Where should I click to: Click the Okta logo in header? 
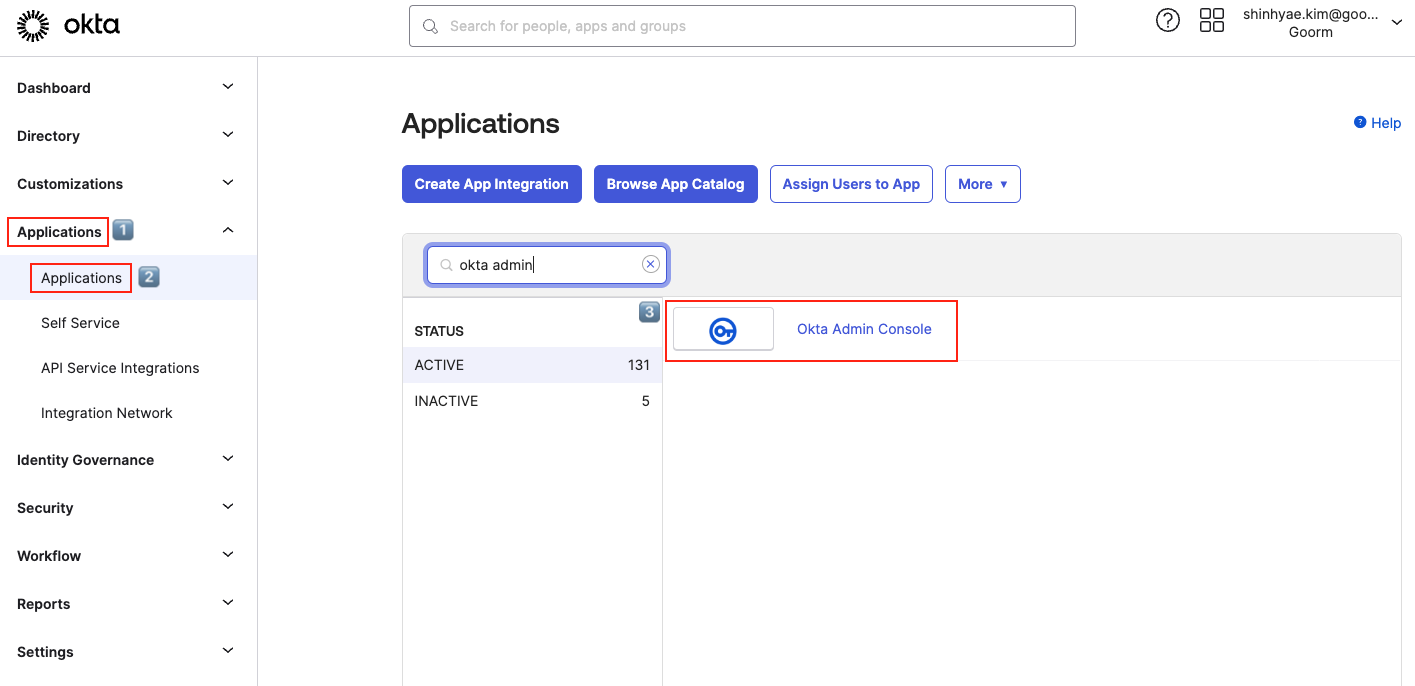click(69, 26)
